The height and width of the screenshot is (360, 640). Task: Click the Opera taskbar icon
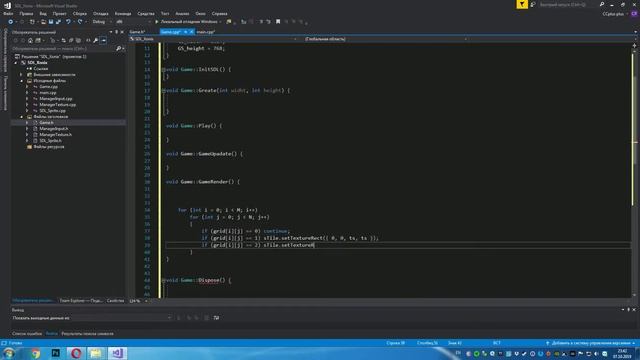[76, 353]
